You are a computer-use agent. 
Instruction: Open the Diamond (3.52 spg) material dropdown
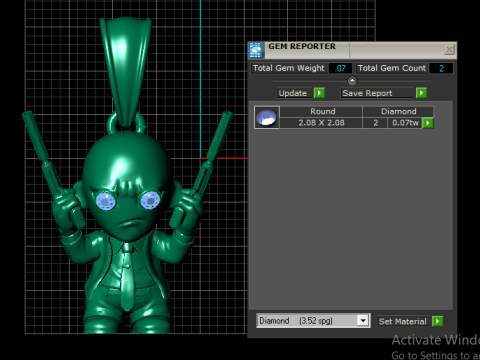[313, 321]
